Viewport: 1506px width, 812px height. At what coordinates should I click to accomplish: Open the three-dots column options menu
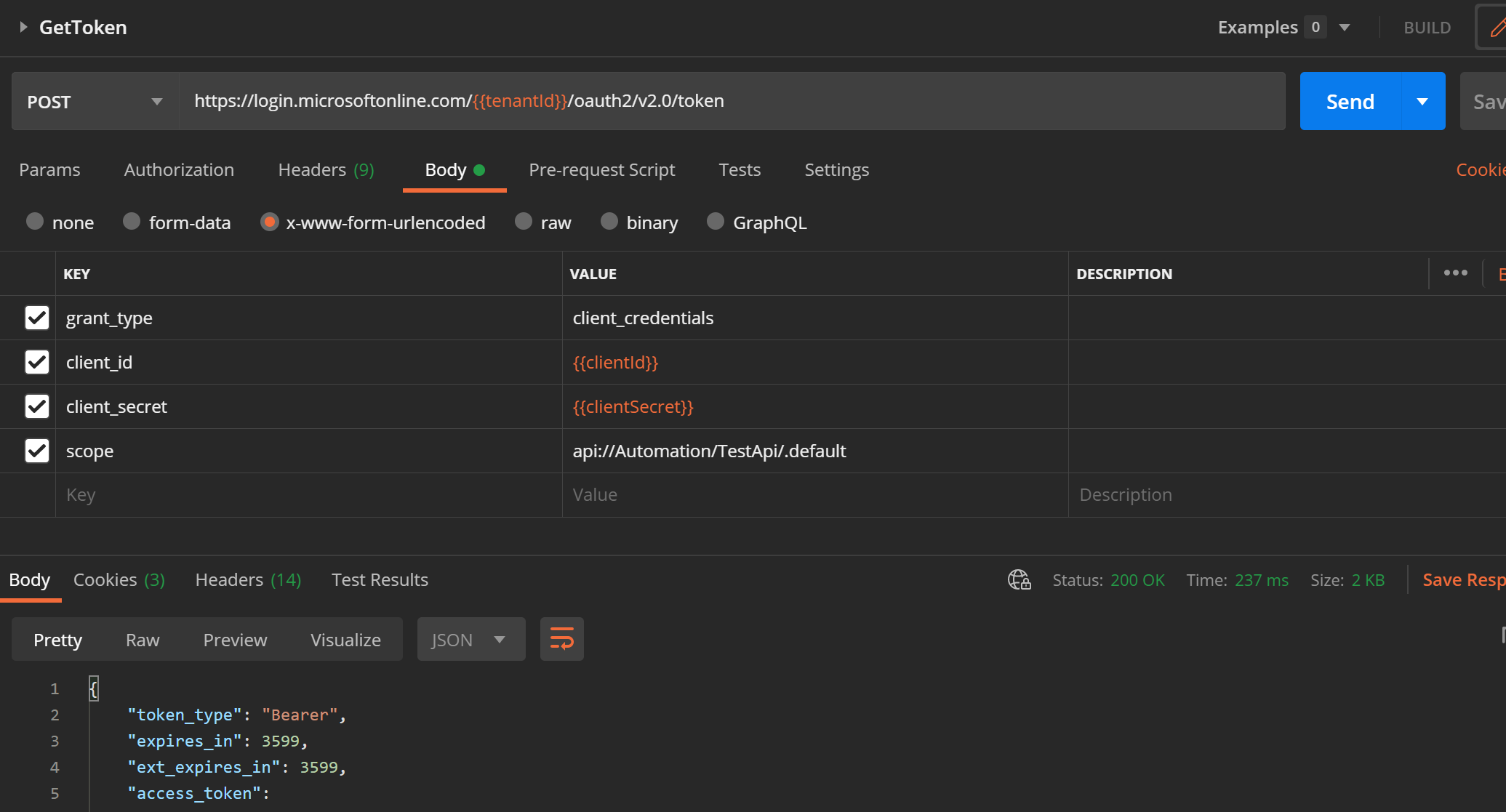[1455, 273]
